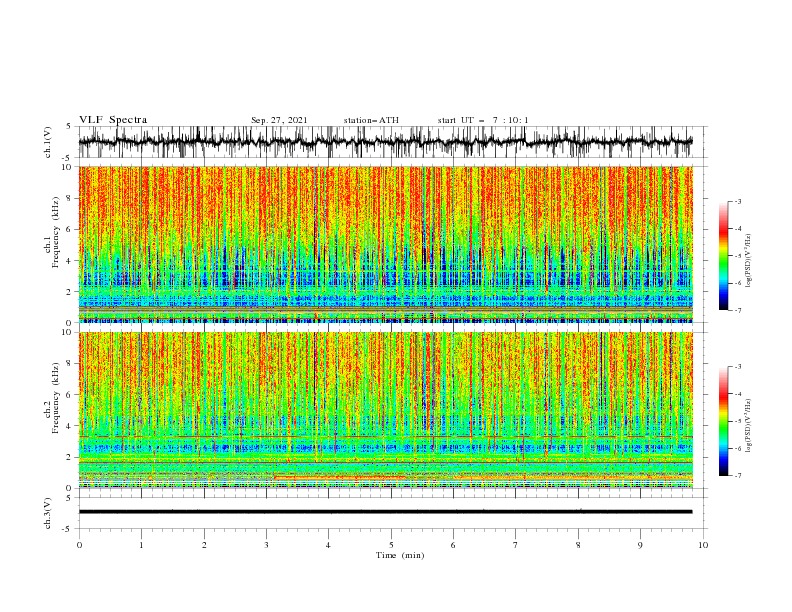Click the ch.2 spectrogram color scale bar
This screenshot has width=792, height=612.
pos(724,421)
